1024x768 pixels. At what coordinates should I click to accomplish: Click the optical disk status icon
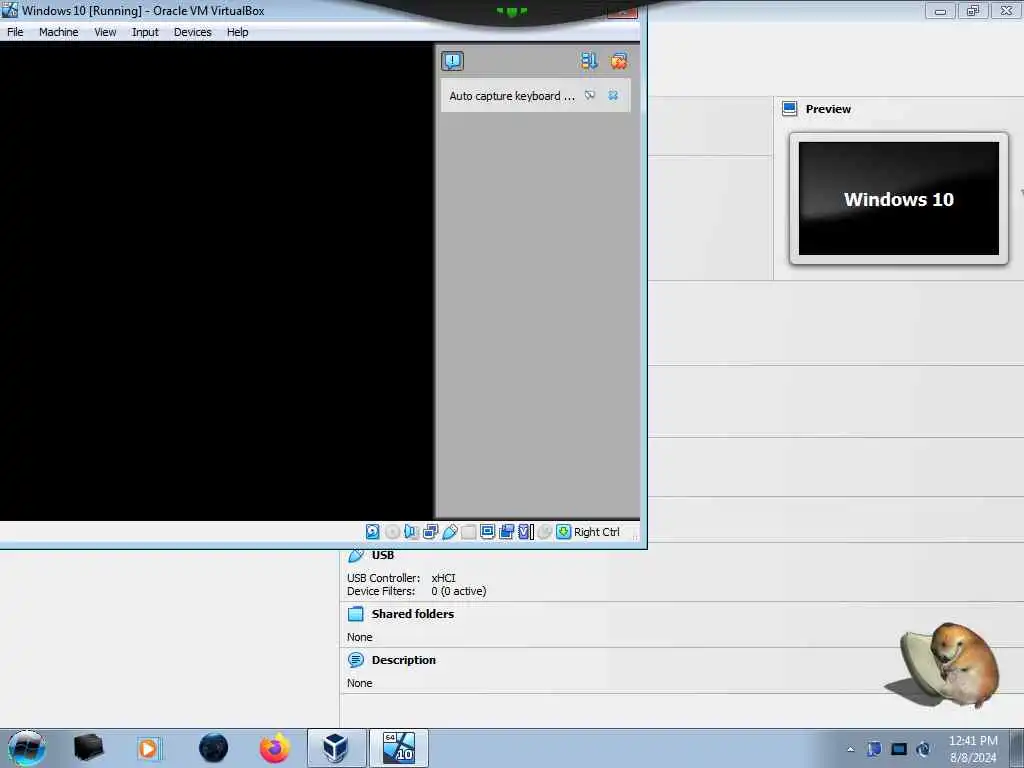[x=392, y=532]
